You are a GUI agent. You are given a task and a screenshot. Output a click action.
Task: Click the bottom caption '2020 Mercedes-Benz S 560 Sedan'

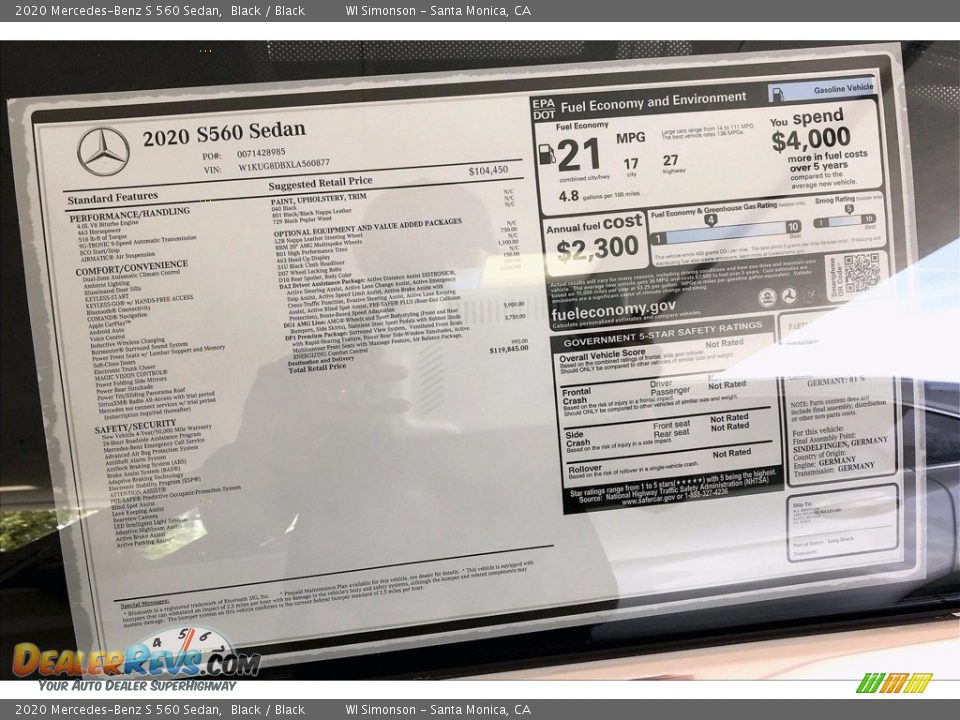pyautogui.click(x=118, y=710)
